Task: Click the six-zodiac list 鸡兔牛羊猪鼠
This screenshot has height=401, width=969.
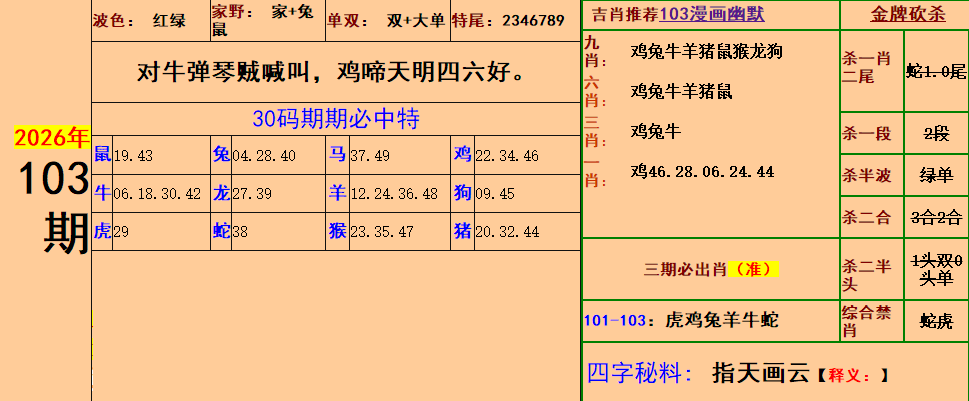Action: tap(681, 91)
